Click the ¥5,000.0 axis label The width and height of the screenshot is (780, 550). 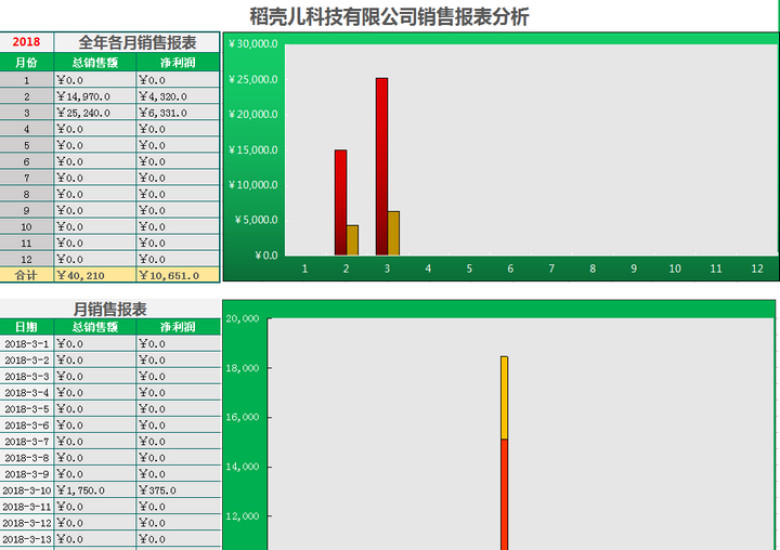point(256,220)
